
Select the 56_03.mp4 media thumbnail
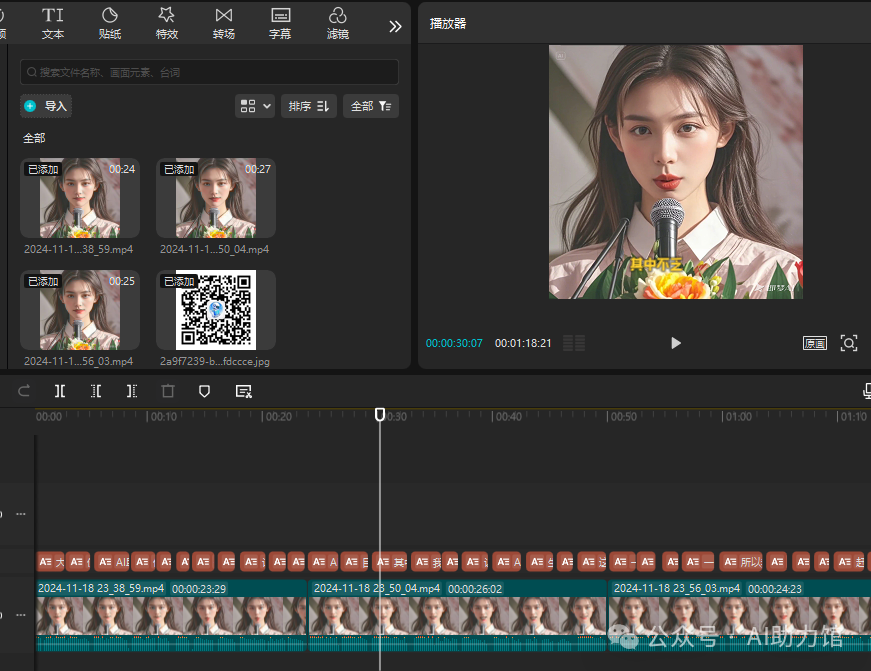coord(80,310)
